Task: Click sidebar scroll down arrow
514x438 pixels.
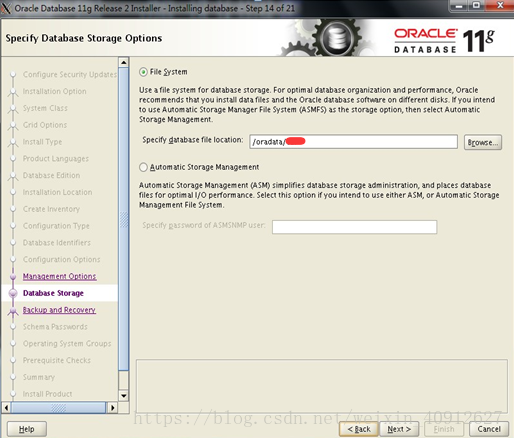Action: 124,396
